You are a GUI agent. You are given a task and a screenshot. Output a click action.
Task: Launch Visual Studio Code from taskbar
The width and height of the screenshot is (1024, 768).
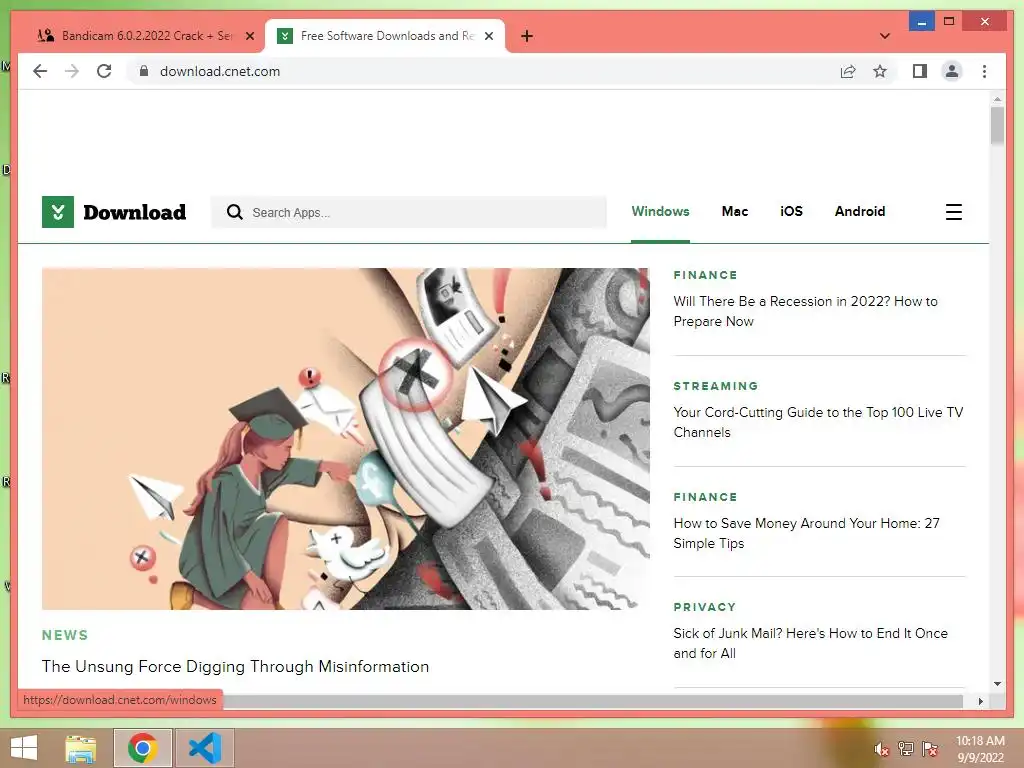tap(205, 748)
